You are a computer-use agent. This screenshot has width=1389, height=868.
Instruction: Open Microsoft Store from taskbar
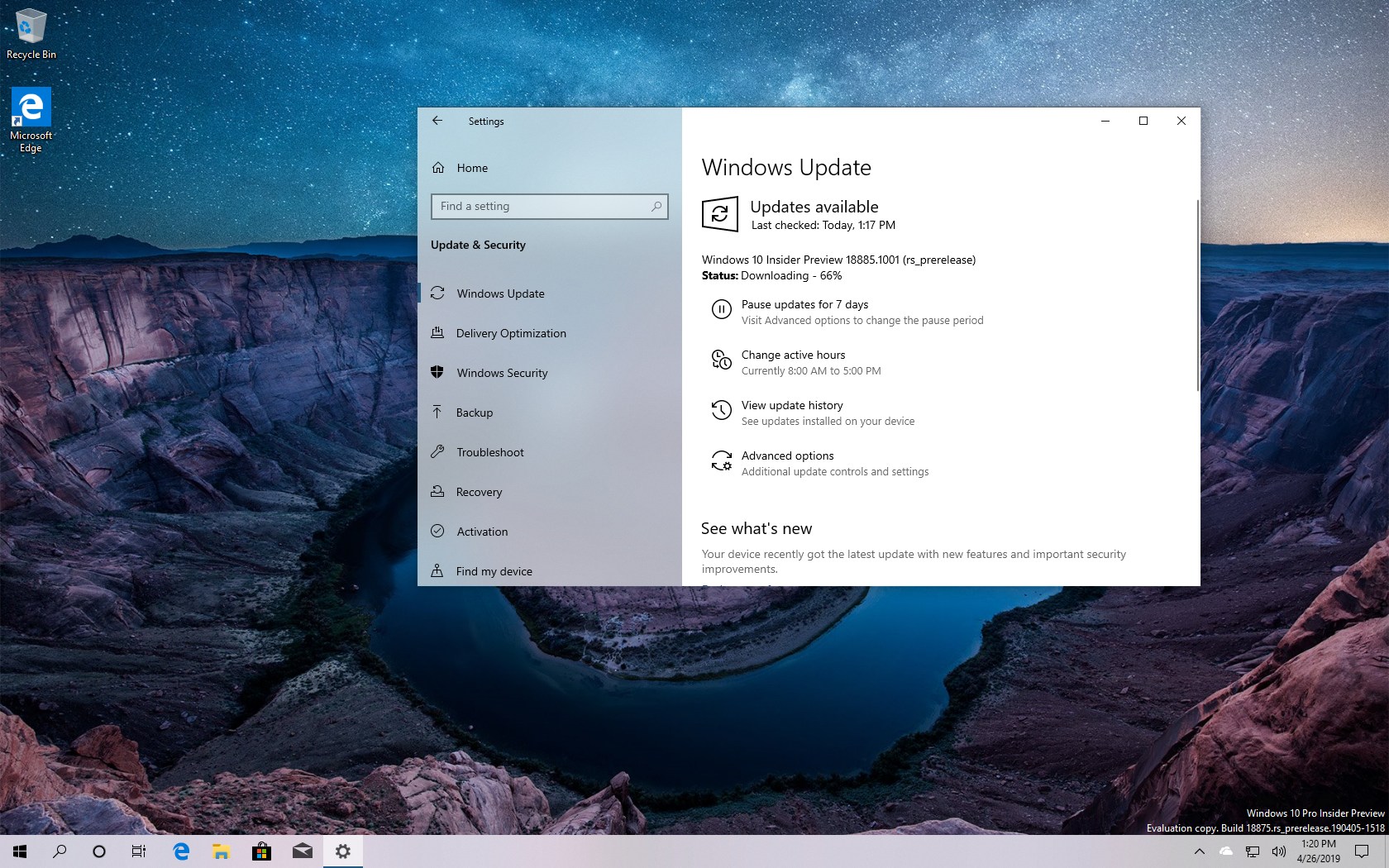[x=261, y=851]
